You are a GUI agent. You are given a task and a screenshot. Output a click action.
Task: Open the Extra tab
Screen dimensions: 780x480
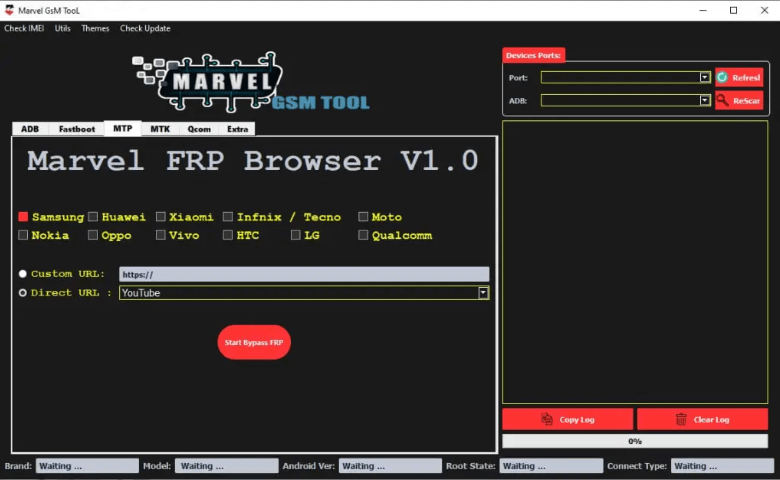click(x=237, y=129)
